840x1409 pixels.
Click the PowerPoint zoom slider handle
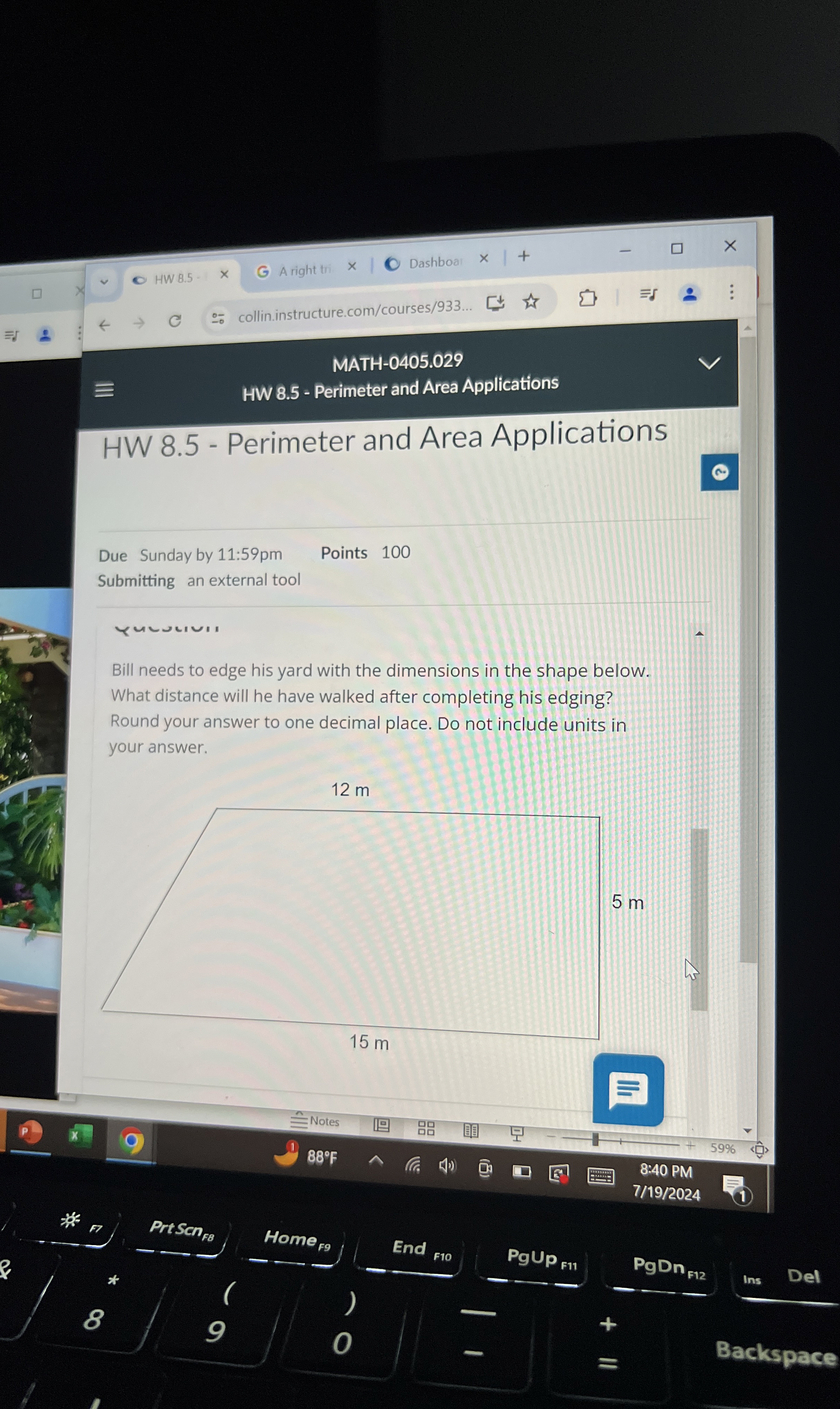pyautogui.click(x=595, y=1139)
